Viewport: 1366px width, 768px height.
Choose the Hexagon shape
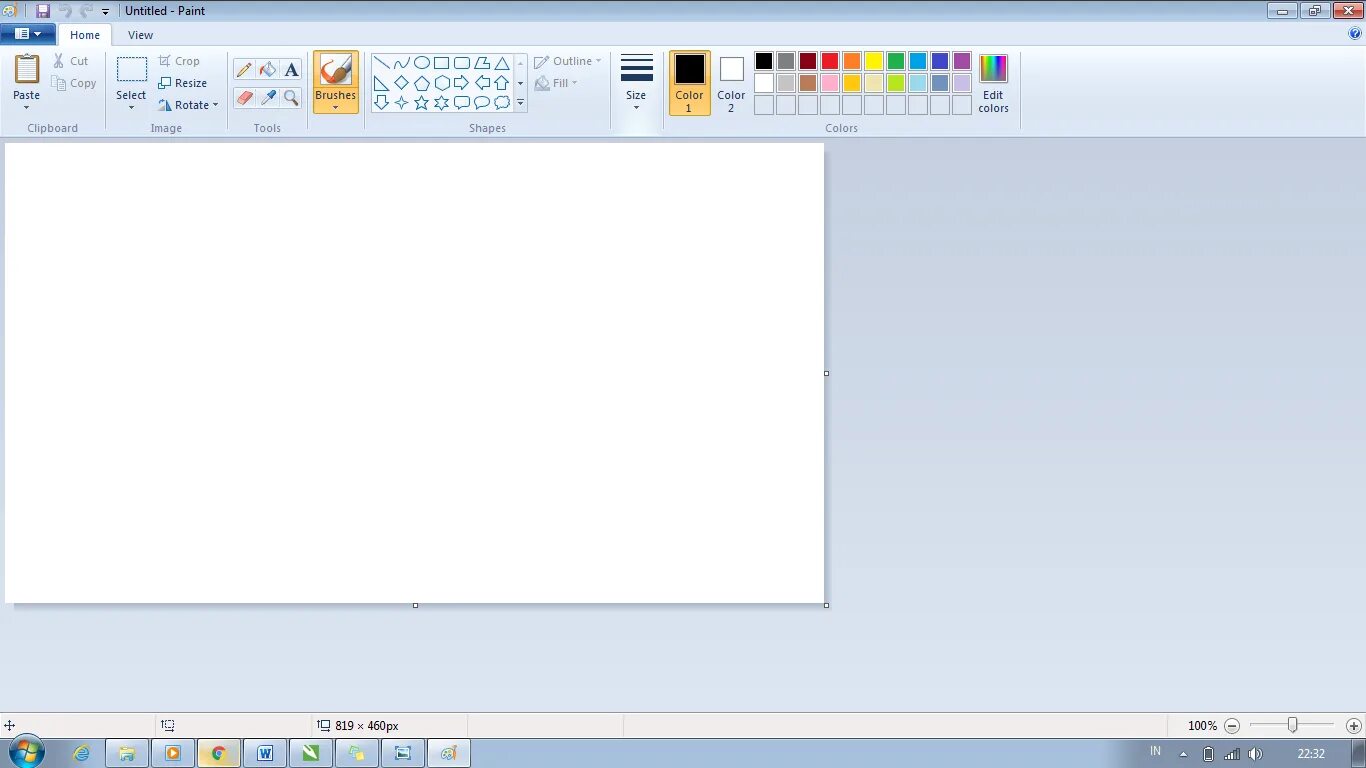441,83
